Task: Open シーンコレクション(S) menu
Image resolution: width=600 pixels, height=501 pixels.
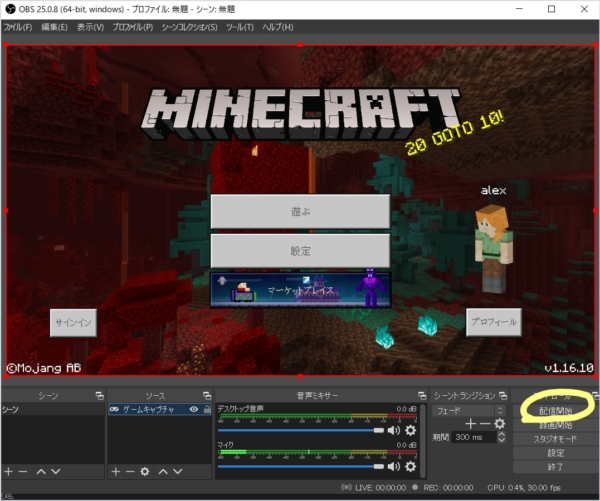Action: click(189, 27)
